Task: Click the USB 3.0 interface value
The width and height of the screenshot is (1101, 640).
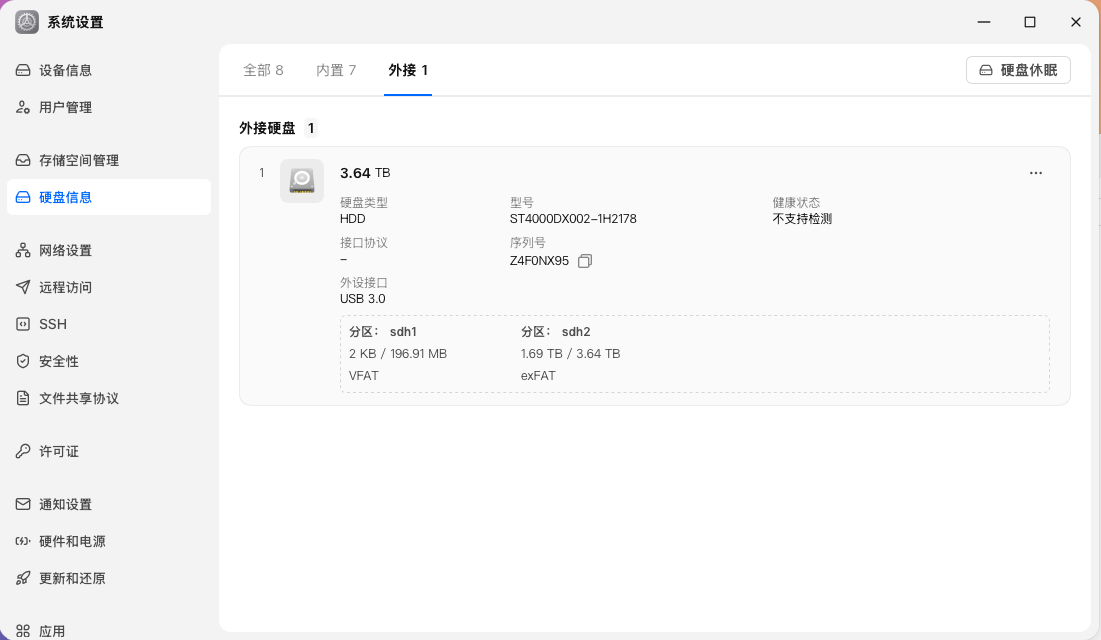Action: tap(362, 299)
